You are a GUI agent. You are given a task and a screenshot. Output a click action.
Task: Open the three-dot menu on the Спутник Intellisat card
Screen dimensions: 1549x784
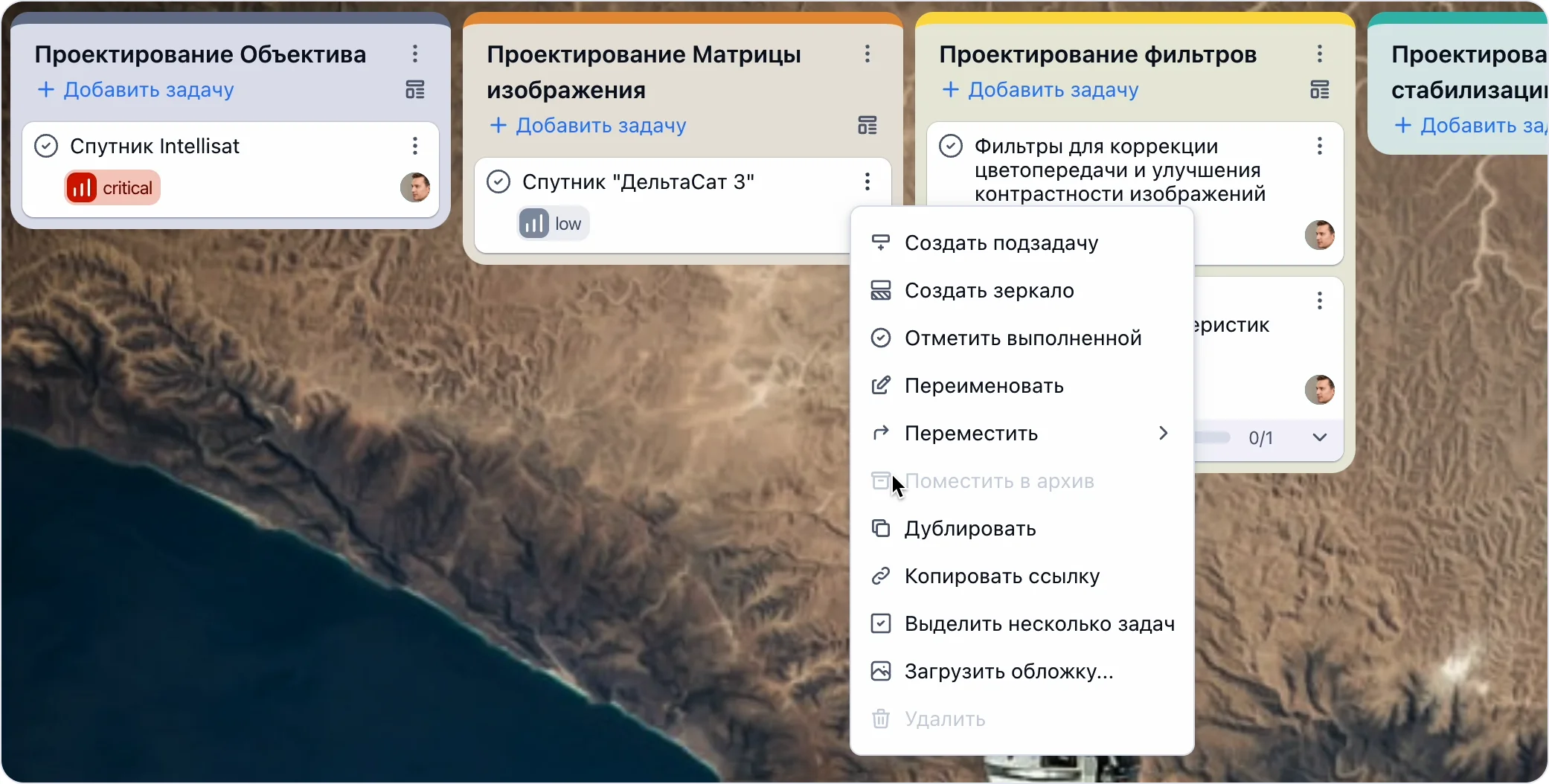(x=415, y=146)
